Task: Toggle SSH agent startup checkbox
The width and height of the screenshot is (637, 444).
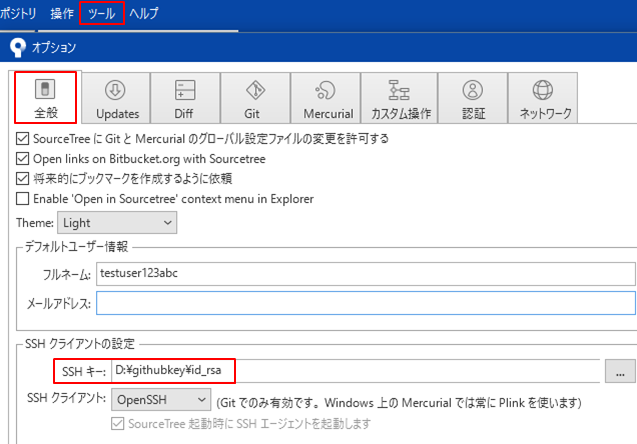Action: (x=117, y=424)
